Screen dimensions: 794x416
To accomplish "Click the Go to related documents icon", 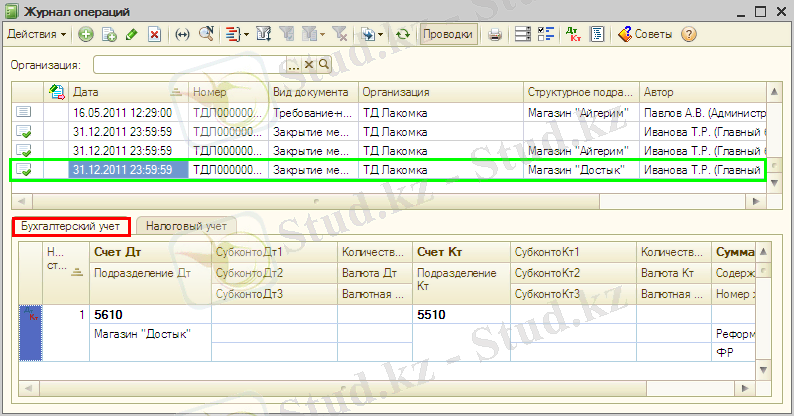I will [232, 34].
